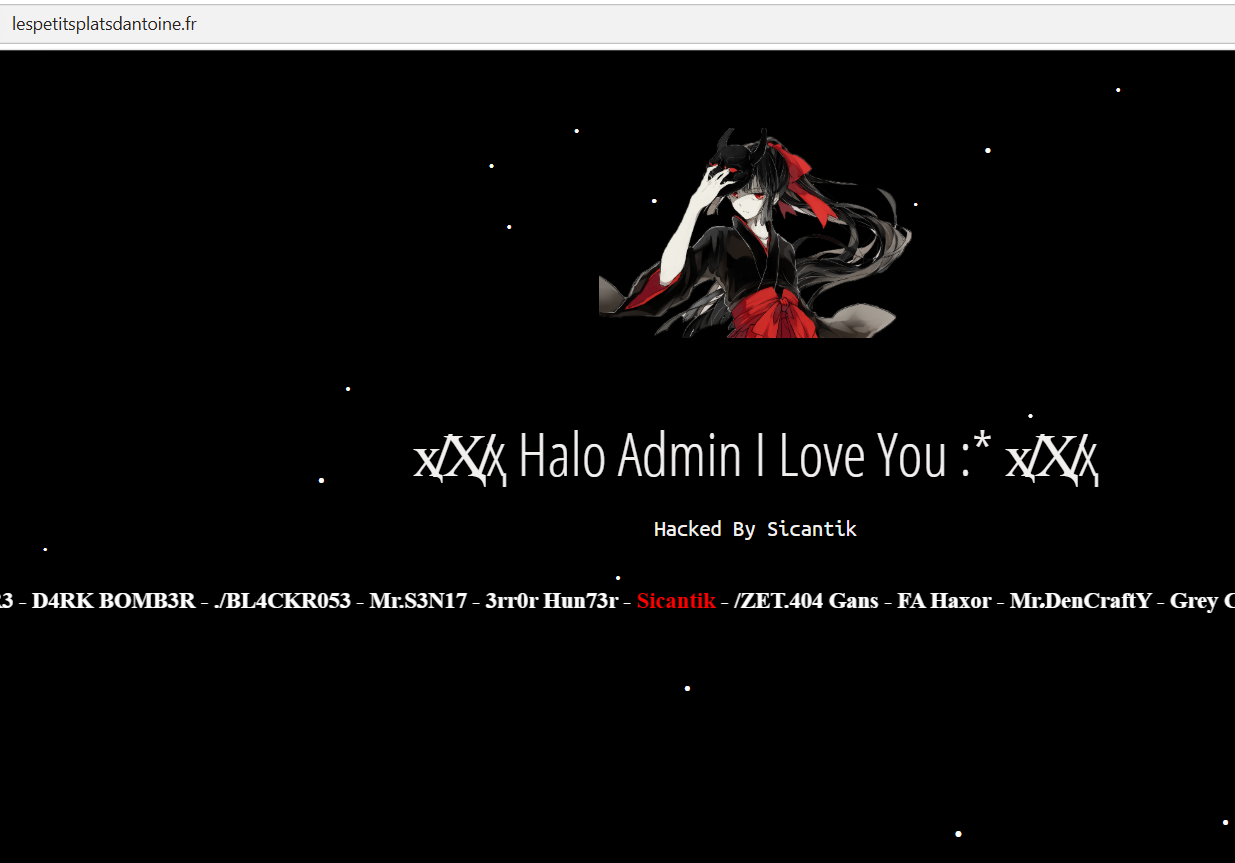The height and width of the screenshot is (863, 1235).
Task: Click 'D4RK BOMB3R' in the scrolling list
Action: pos(114,601)
